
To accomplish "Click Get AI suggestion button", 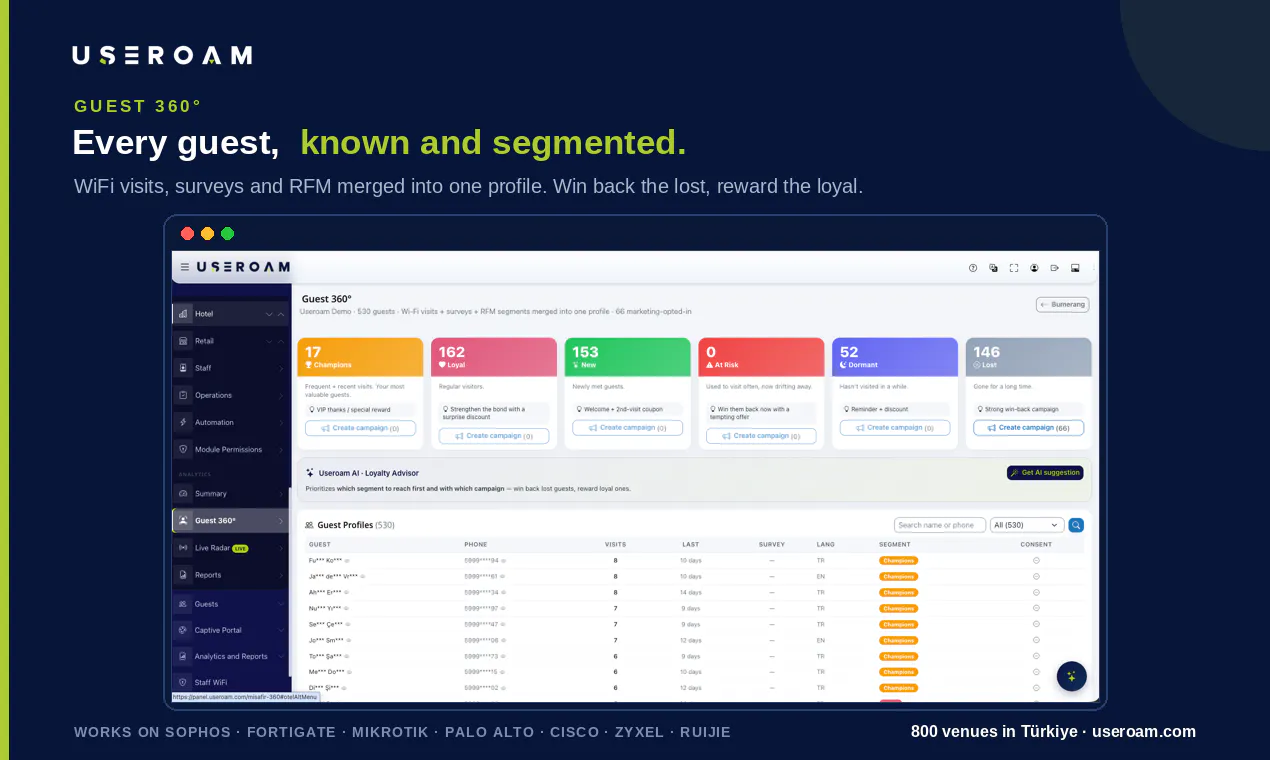I will pyautogui.click(x=1045, y=473).
